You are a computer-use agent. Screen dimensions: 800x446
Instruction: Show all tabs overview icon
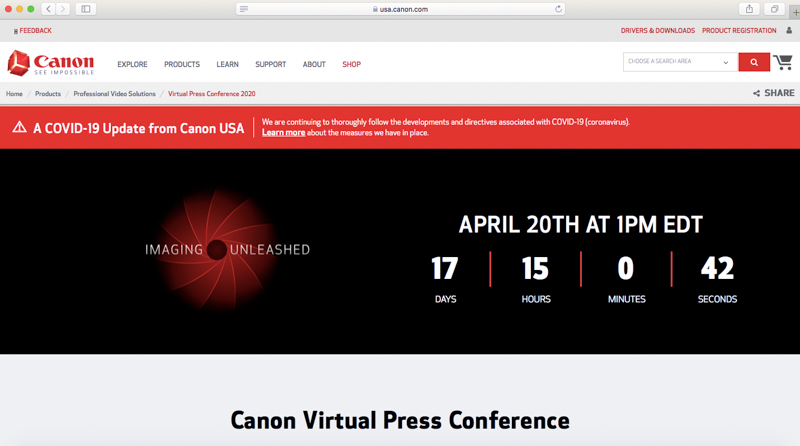tap(774, 9)
